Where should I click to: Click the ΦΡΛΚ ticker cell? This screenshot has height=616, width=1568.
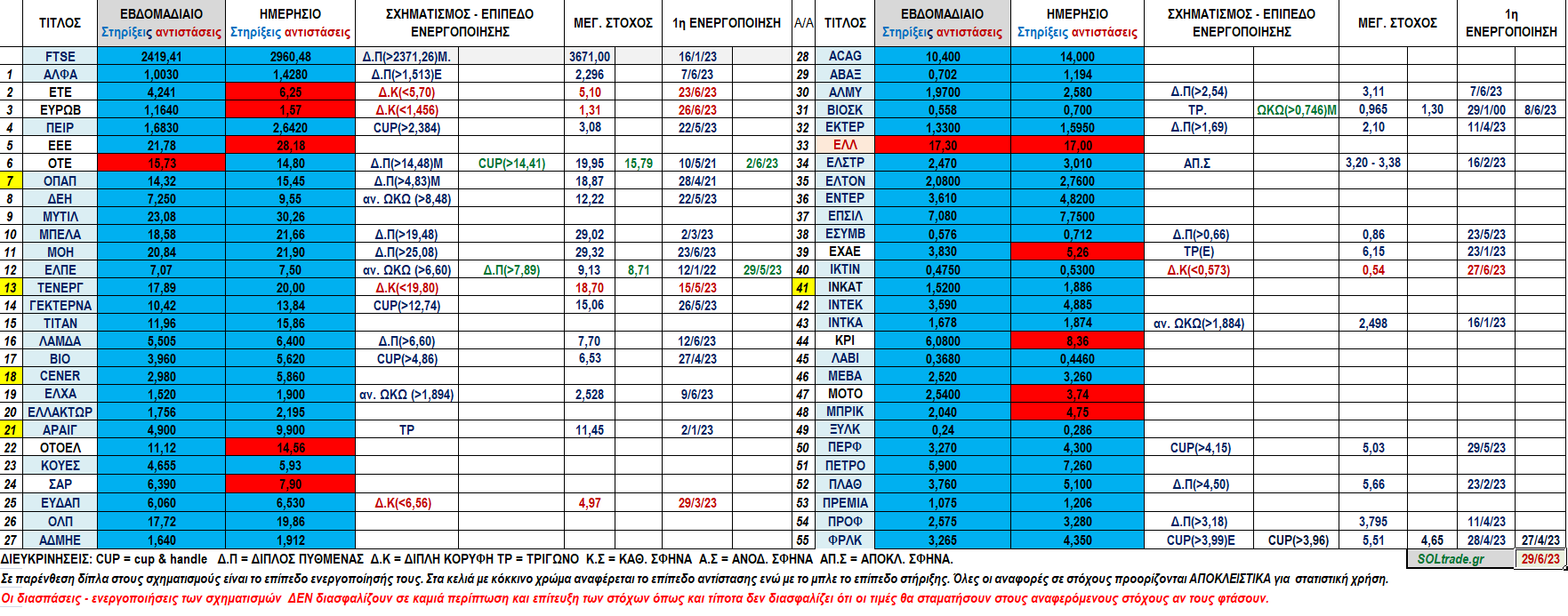coord(845,540)
